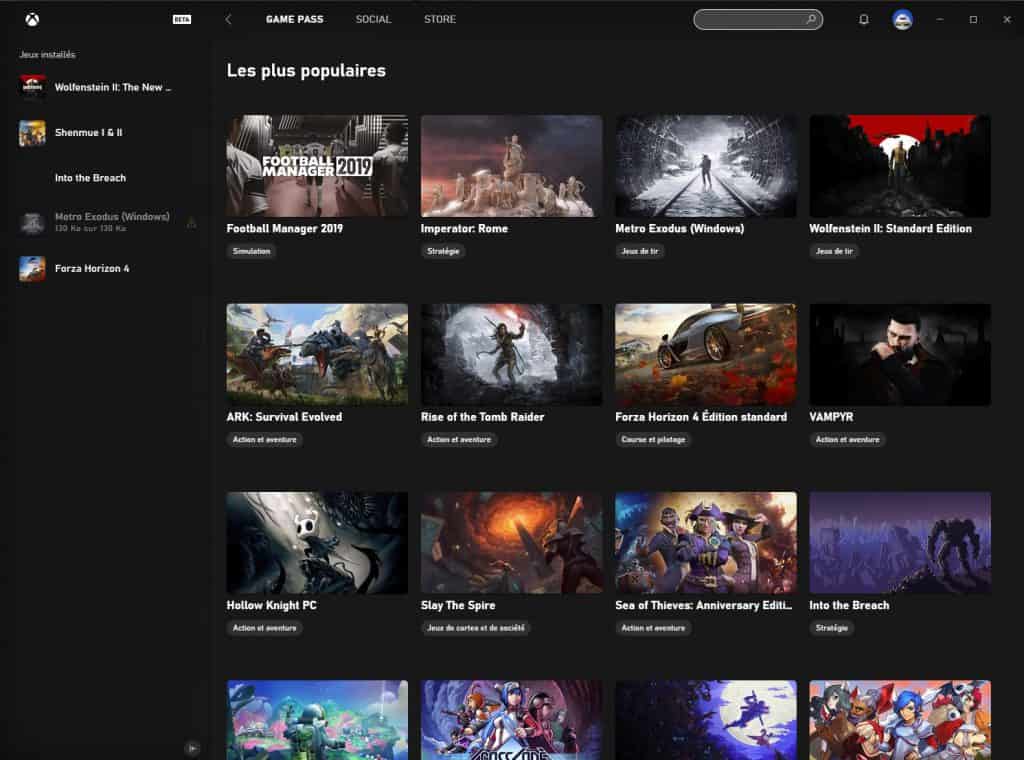Go back with the arrow icon
Viewport: 1024px width, 760px height.
228,19
